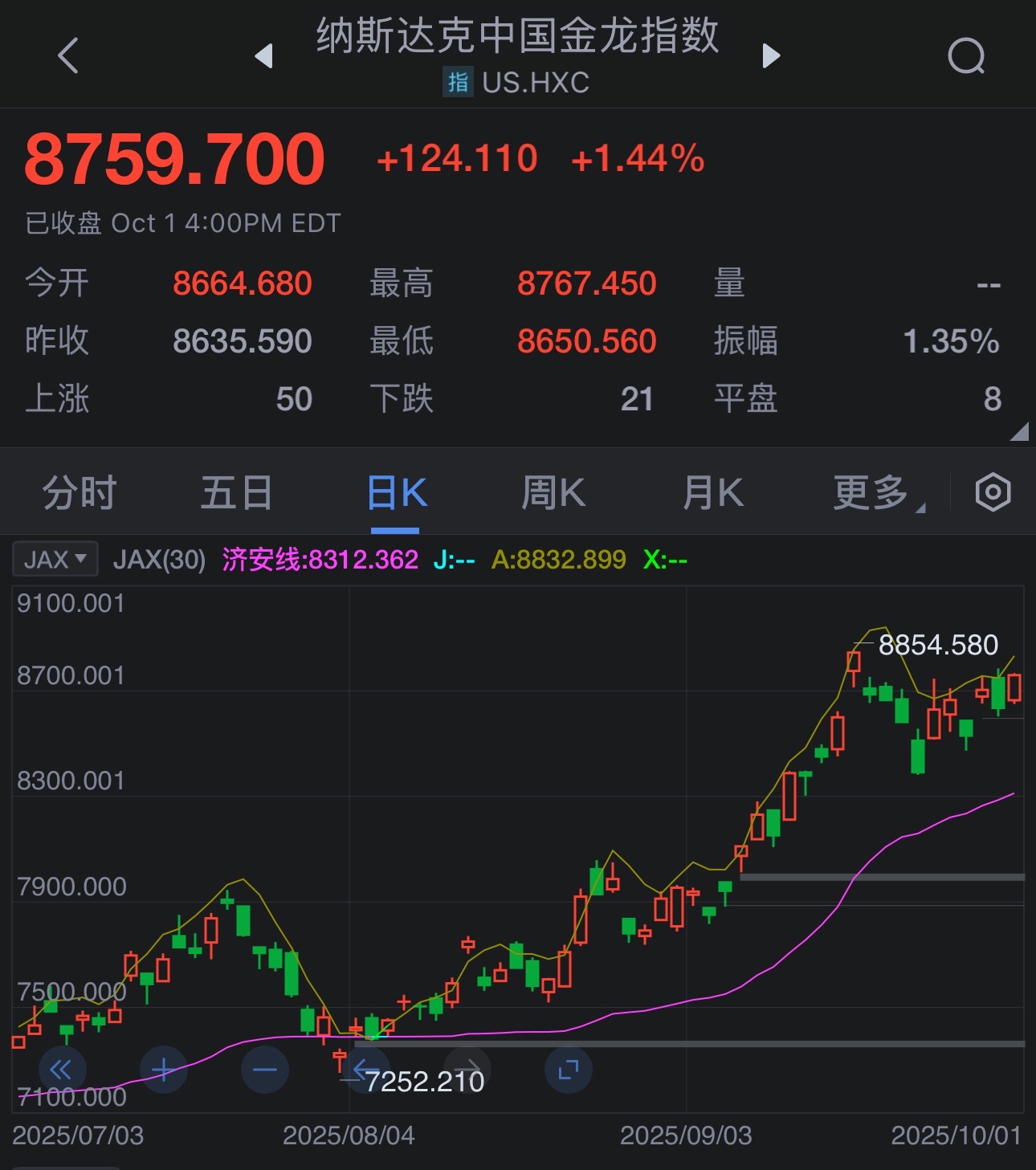Tap the change value +124.110
The height and width of the screenshot is (1170, 1036).
[x=457, y=158]
